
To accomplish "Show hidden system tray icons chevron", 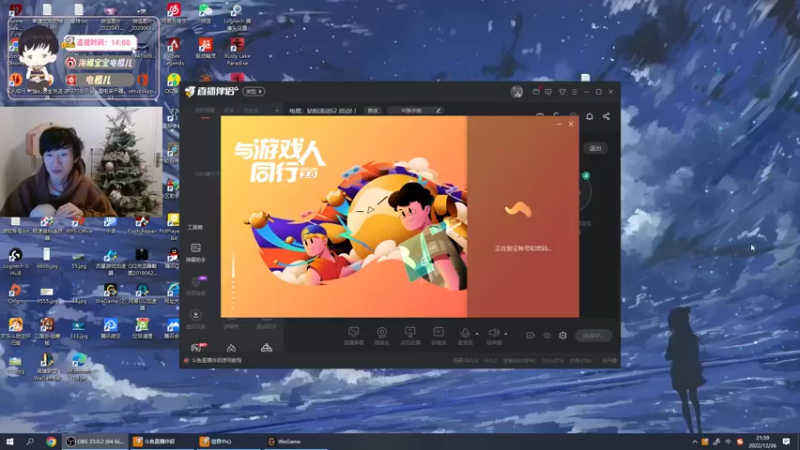I will (x=694, y=442).
